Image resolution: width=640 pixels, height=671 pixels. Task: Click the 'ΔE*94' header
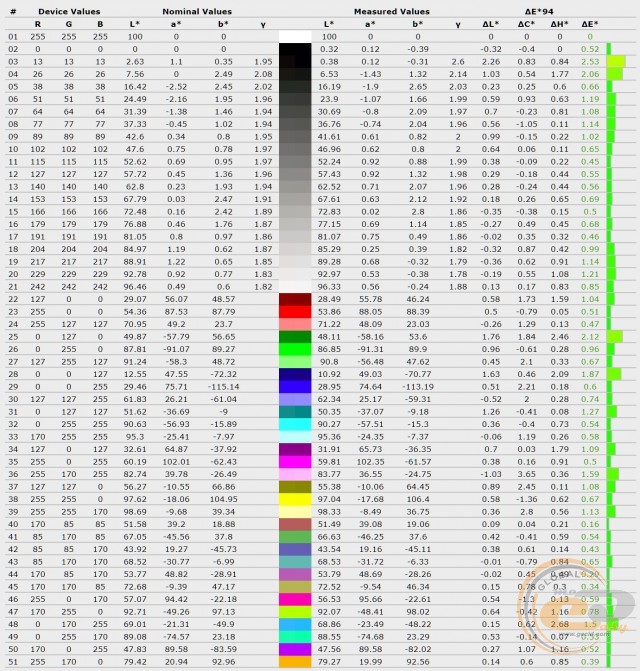tap(539, 12)
